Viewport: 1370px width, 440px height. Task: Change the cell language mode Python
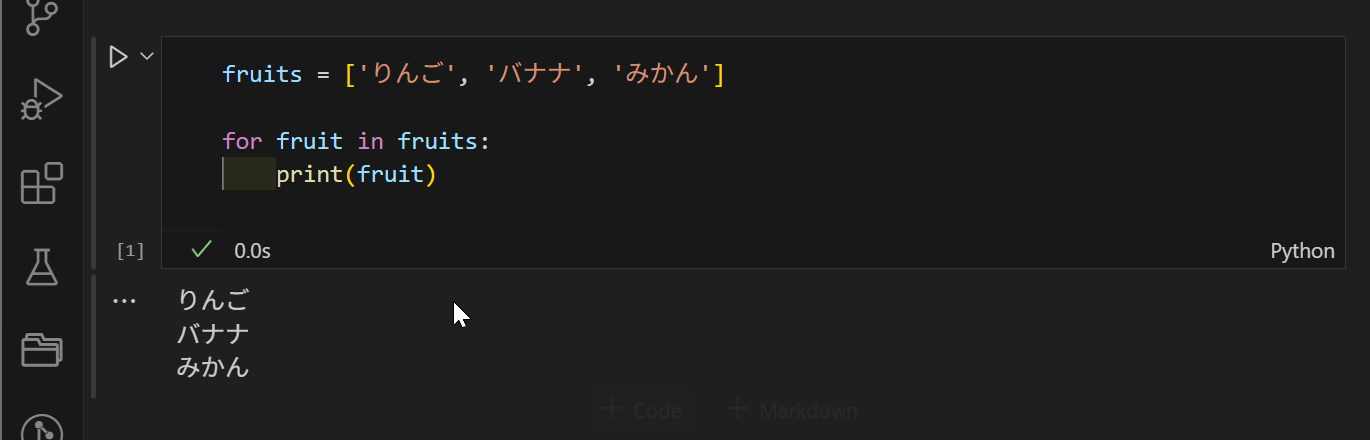(1302, 251)
